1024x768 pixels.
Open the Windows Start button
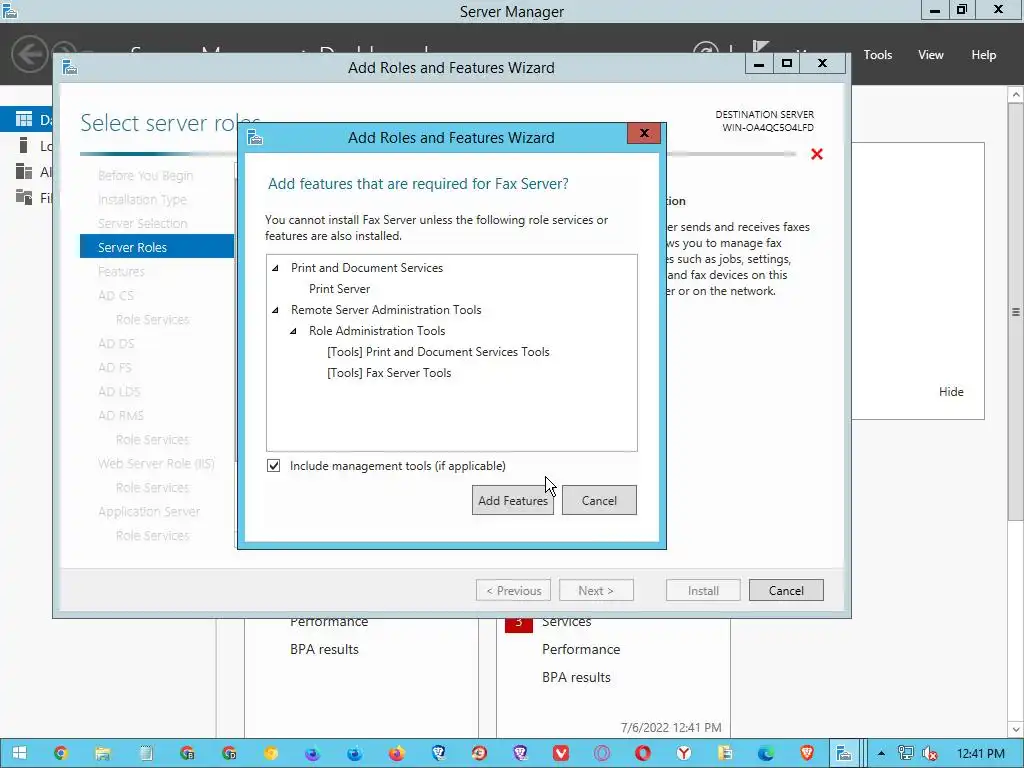pyautogui.click(x=19, y=753)
